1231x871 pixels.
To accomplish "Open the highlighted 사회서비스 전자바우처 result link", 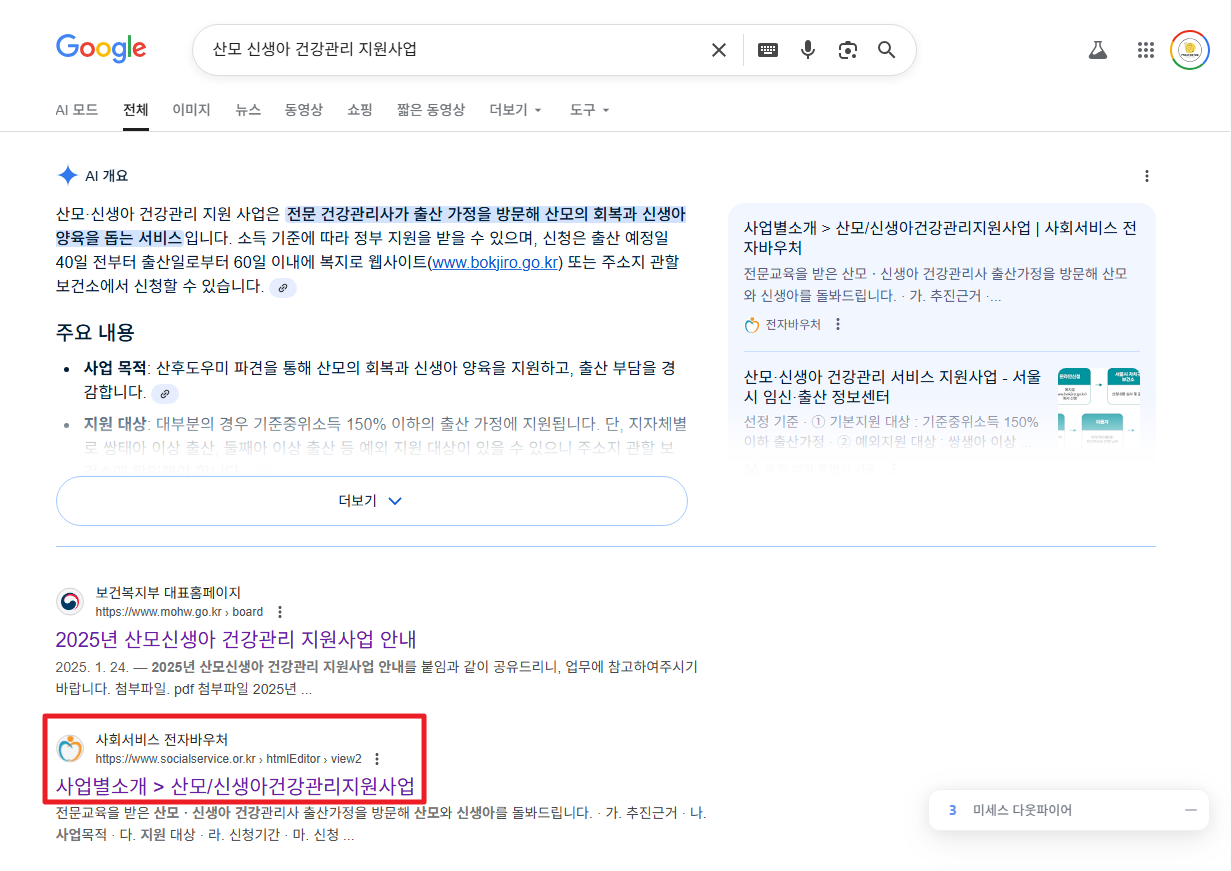I will (236, 787).
